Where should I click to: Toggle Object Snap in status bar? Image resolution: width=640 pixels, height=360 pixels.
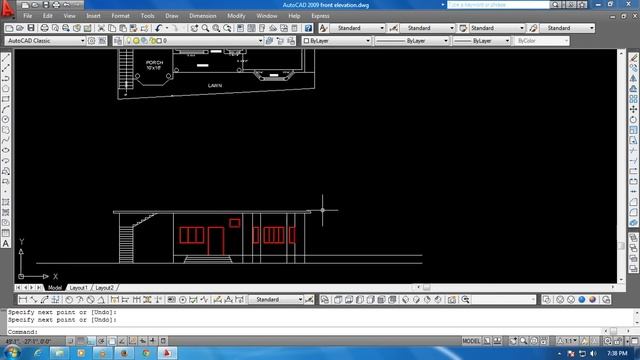112,341
